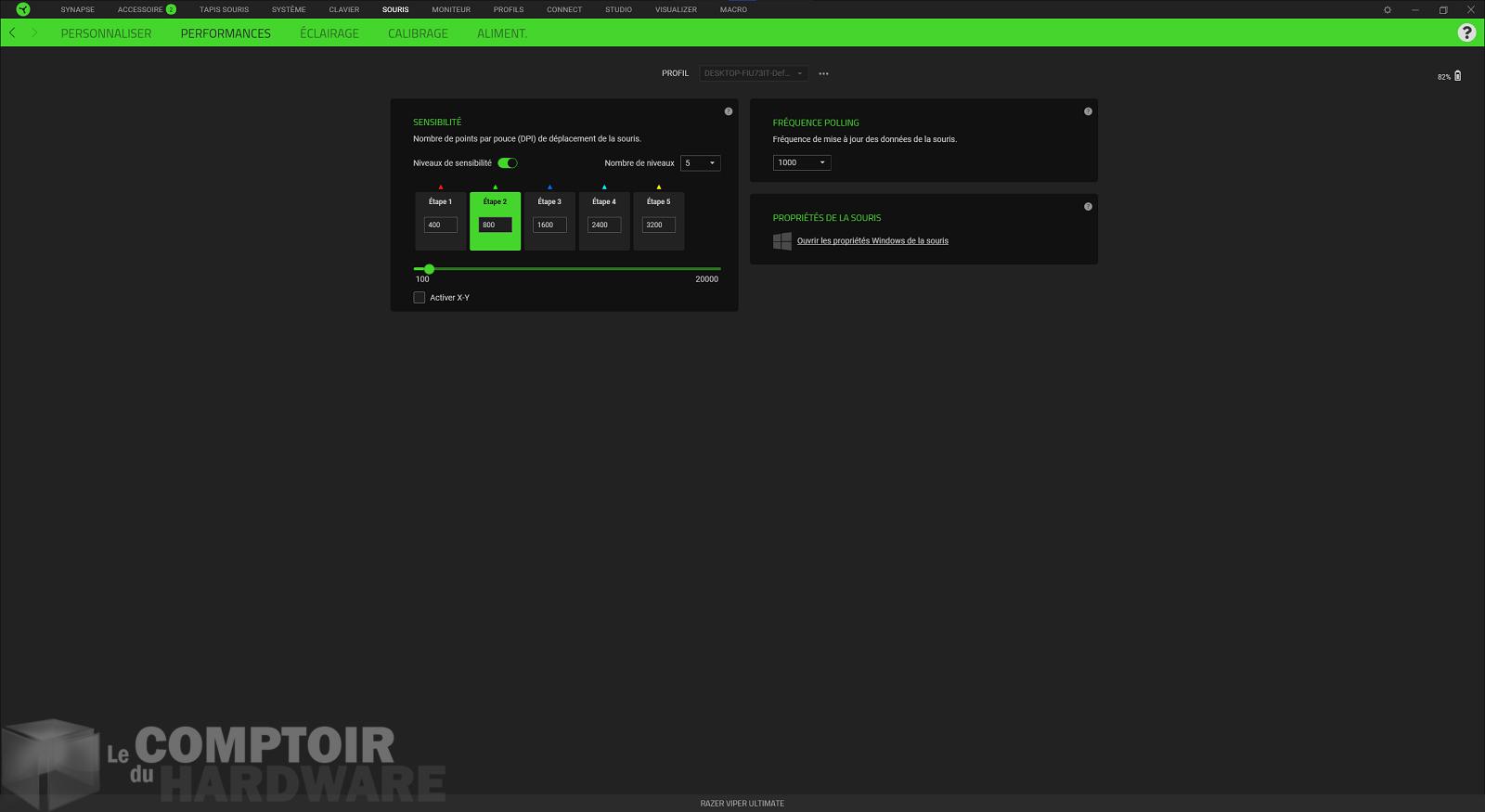This screenshot has width=1485, height=812.
Task: Open the Moniteur tab
Action: [451, 9]
